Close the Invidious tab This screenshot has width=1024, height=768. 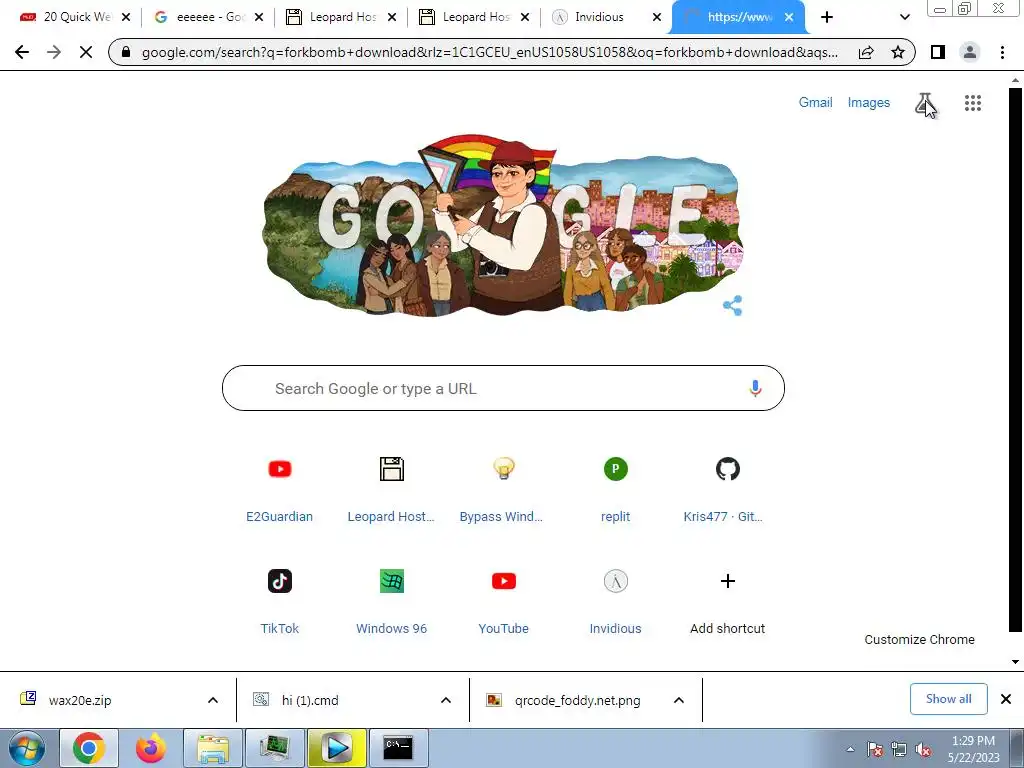tap(657, 17)
